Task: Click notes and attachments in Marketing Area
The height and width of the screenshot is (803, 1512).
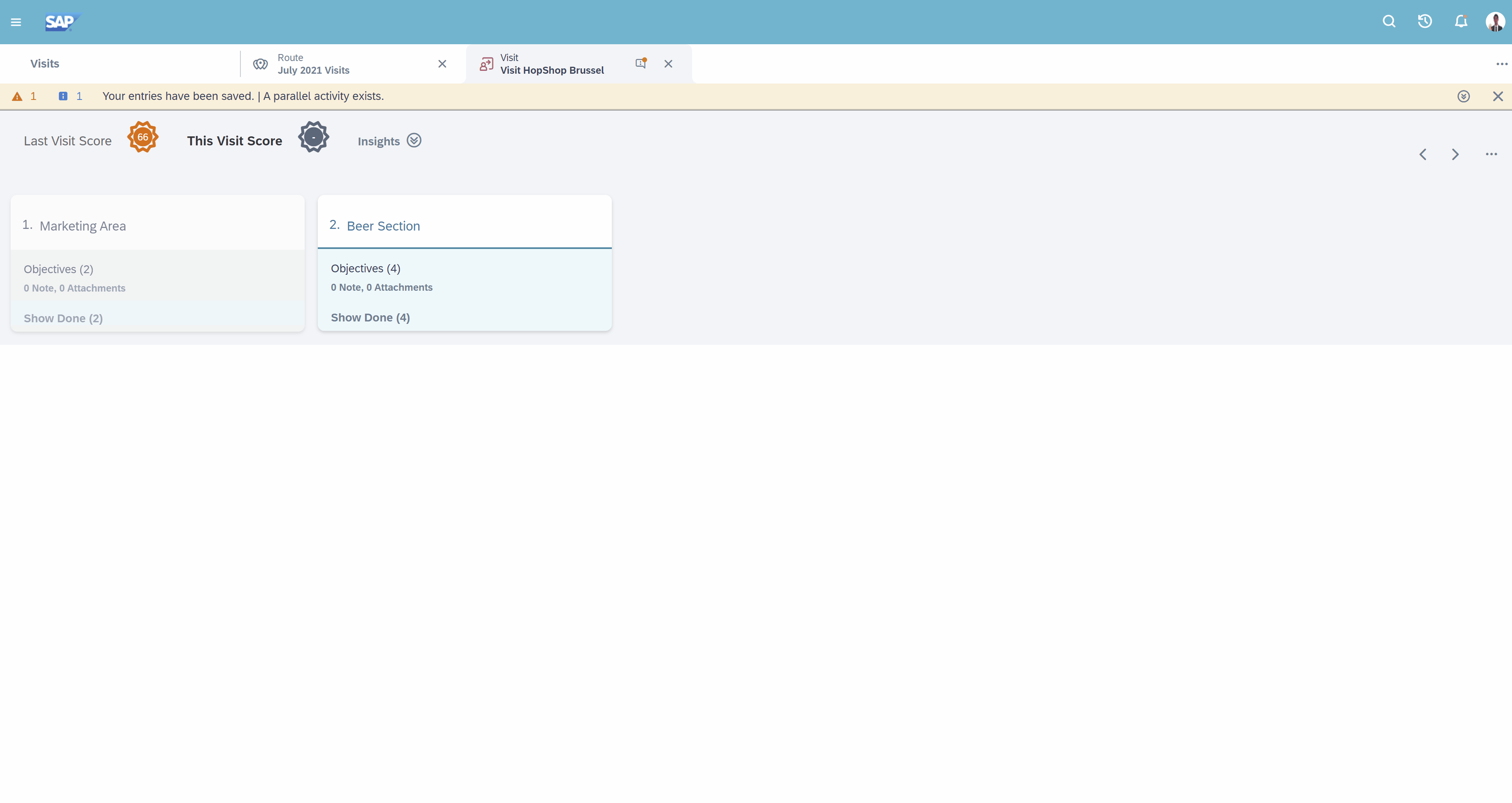Action: (75, 288)
